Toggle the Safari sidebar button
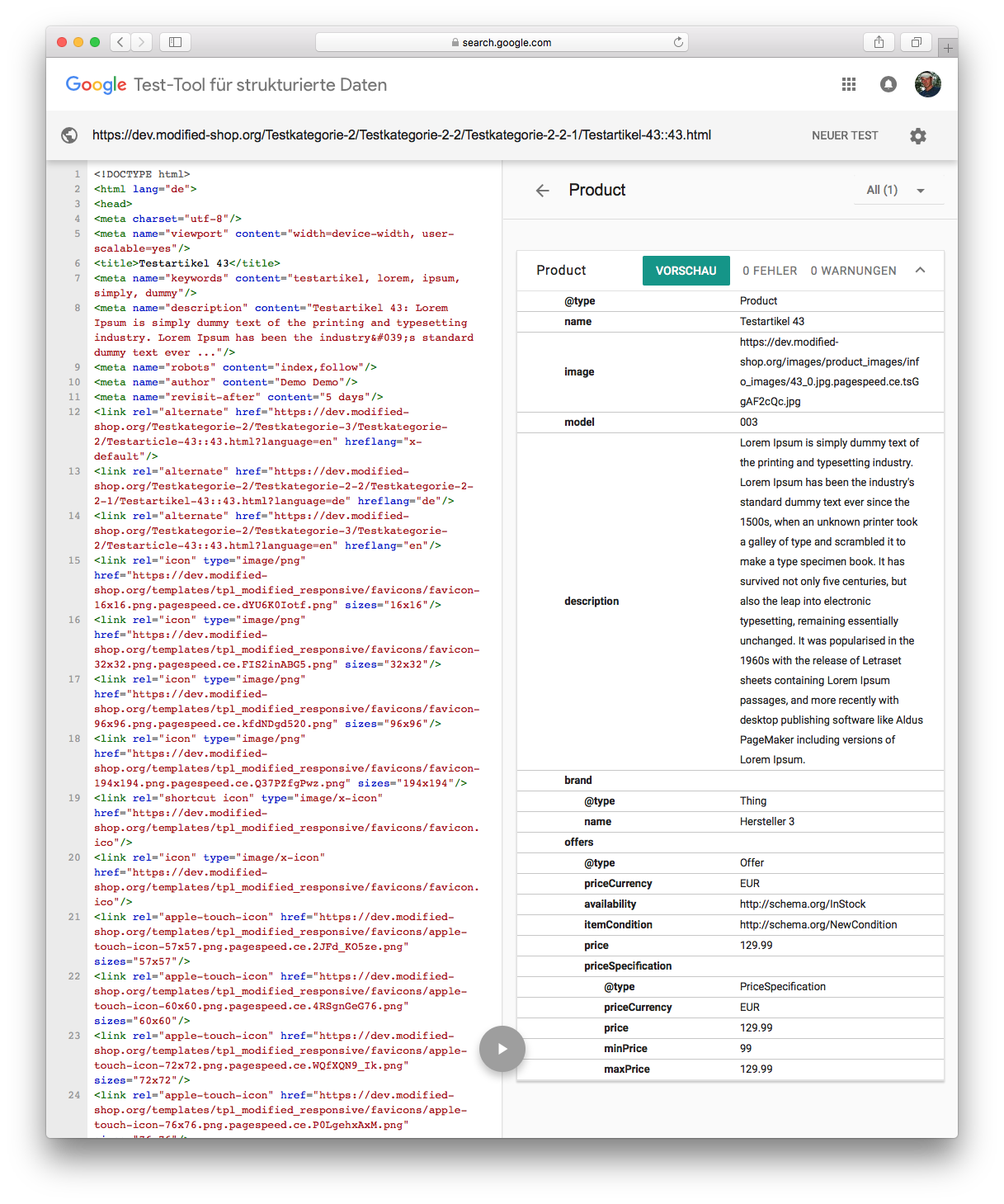Image resolution: width=1004 pixels, height=1204 pixels. tap(175, 42)
